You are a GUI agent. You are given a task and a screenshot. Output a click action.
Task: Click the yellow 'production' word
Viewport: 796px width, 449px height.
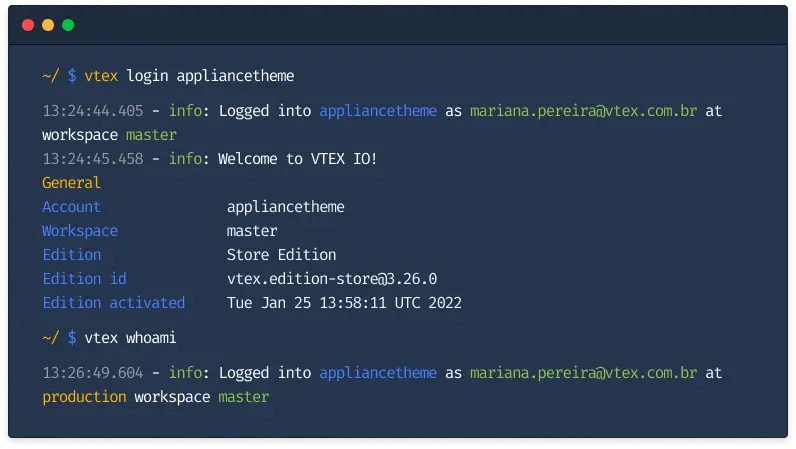84,397
